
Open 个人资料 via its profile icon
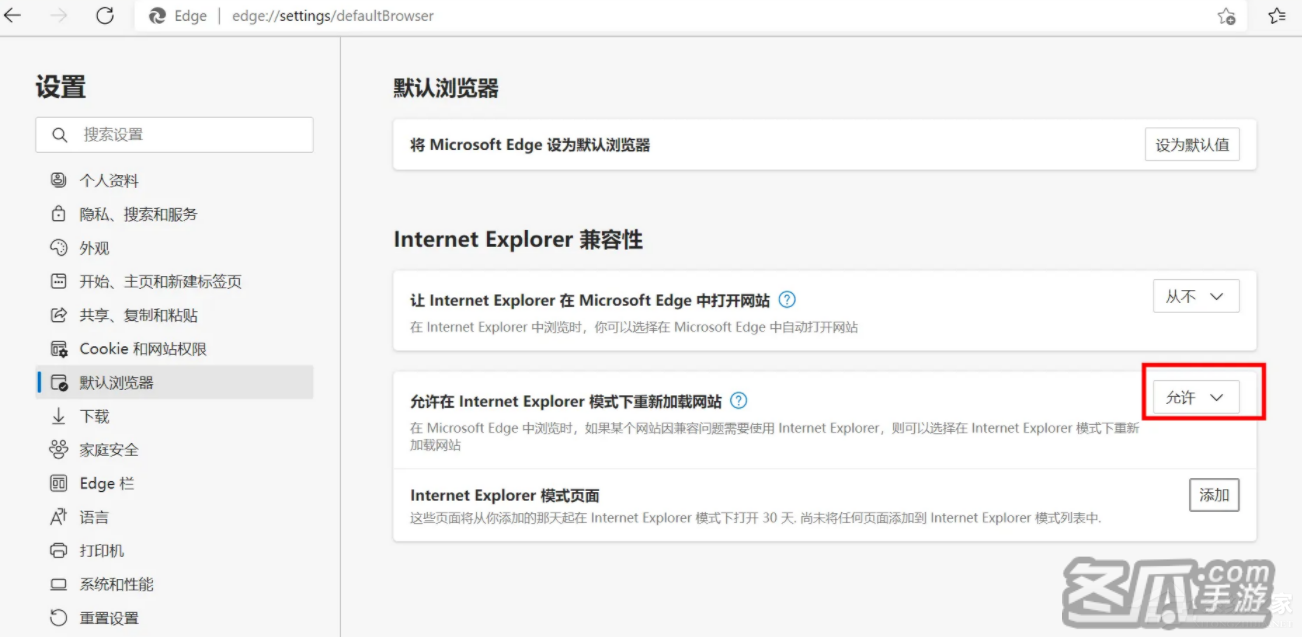[x=58, y=181]
